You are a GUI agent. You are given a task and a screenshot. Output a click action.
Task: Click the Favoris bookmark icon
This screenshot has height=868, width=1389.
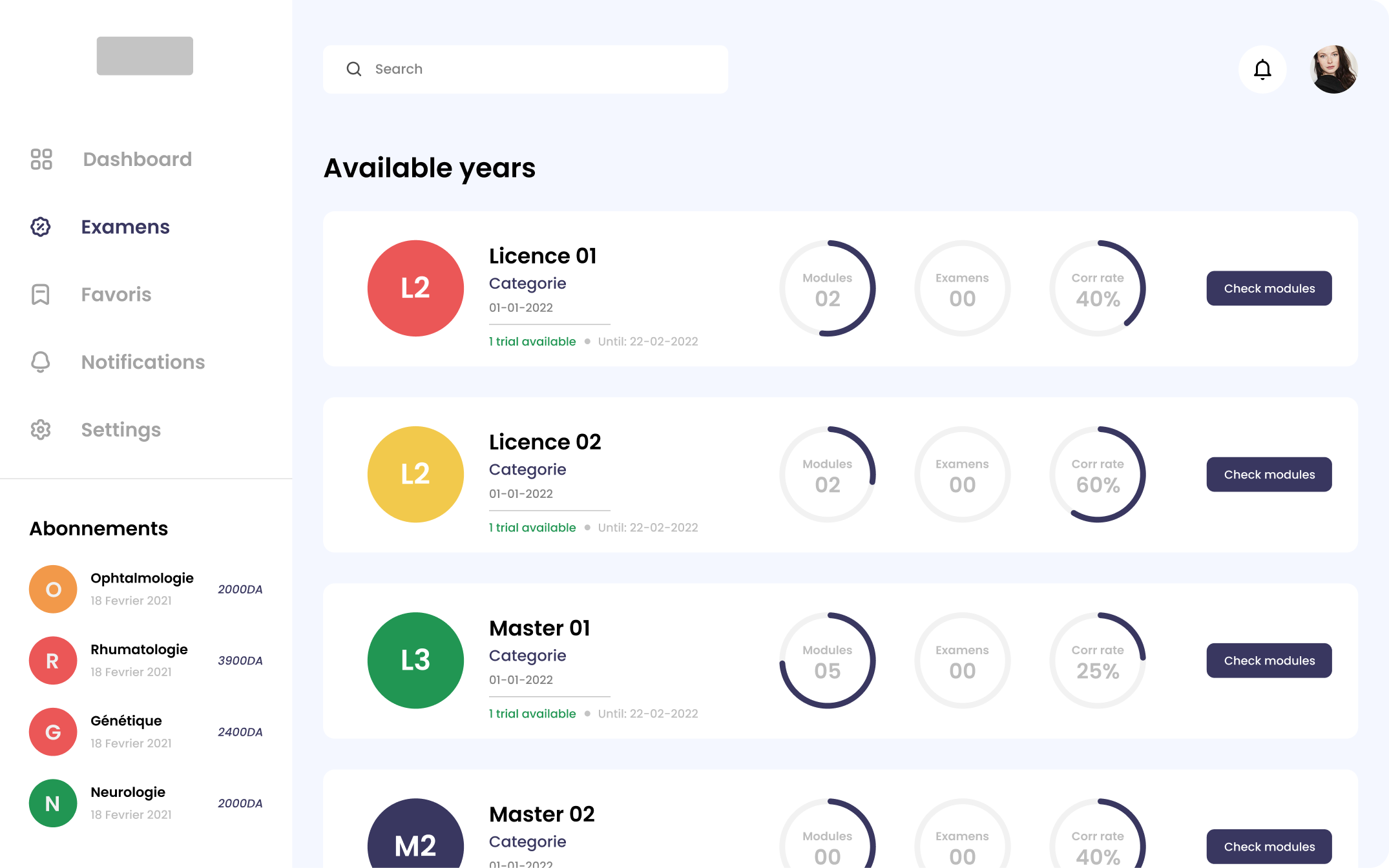41,294
